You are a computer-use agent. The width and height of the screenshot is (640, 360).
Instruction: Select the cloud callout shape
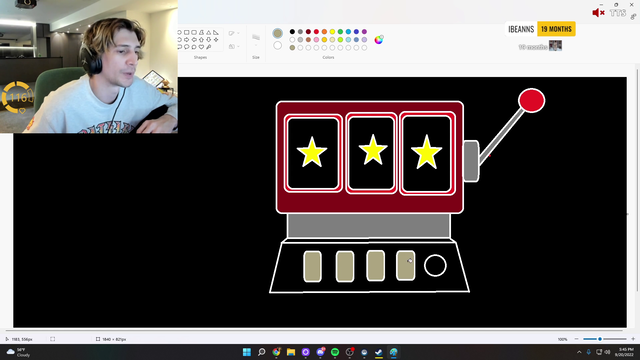point(194,47)
